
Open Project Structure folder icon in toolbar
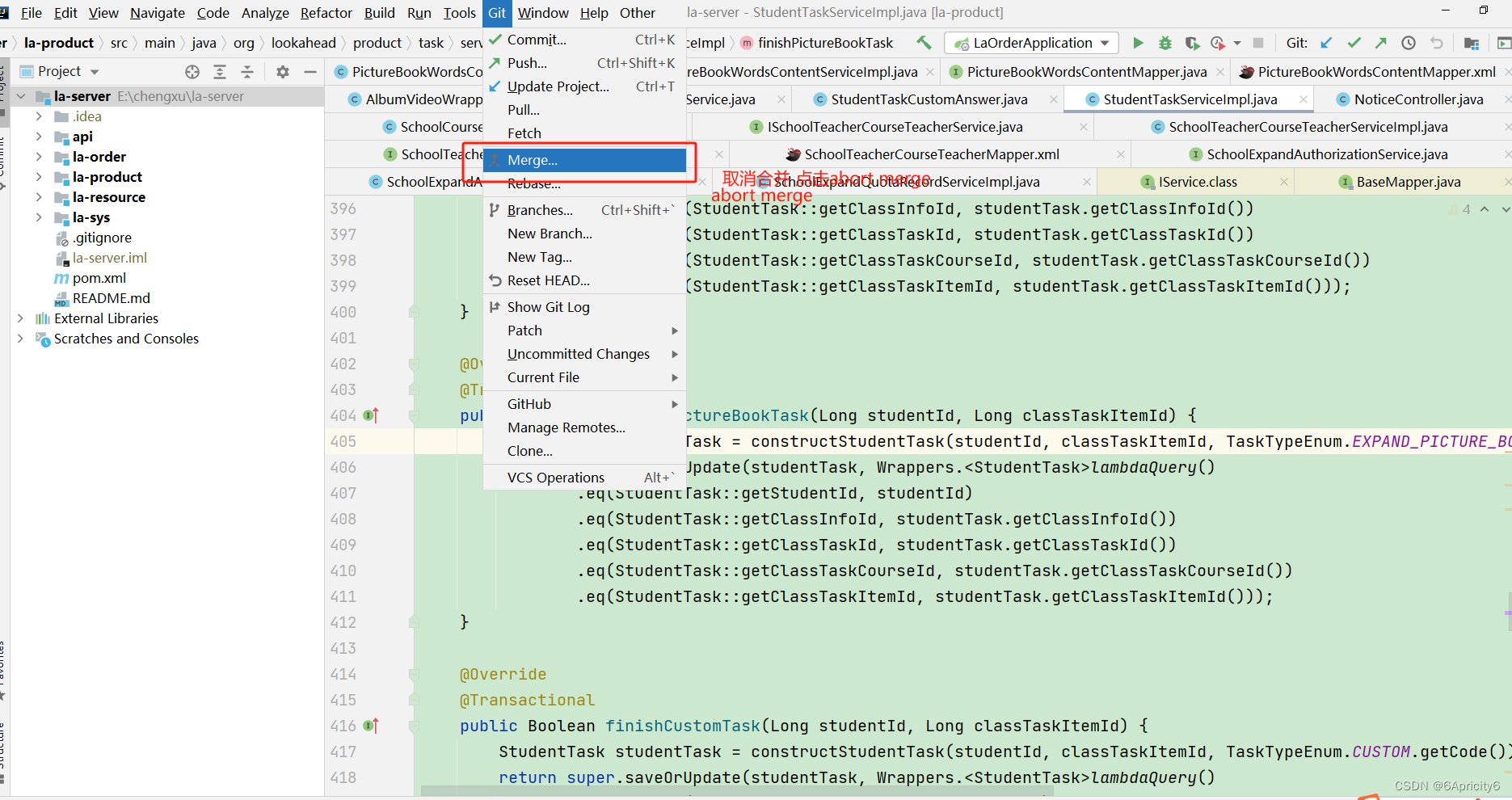[x=1472, y=43]
